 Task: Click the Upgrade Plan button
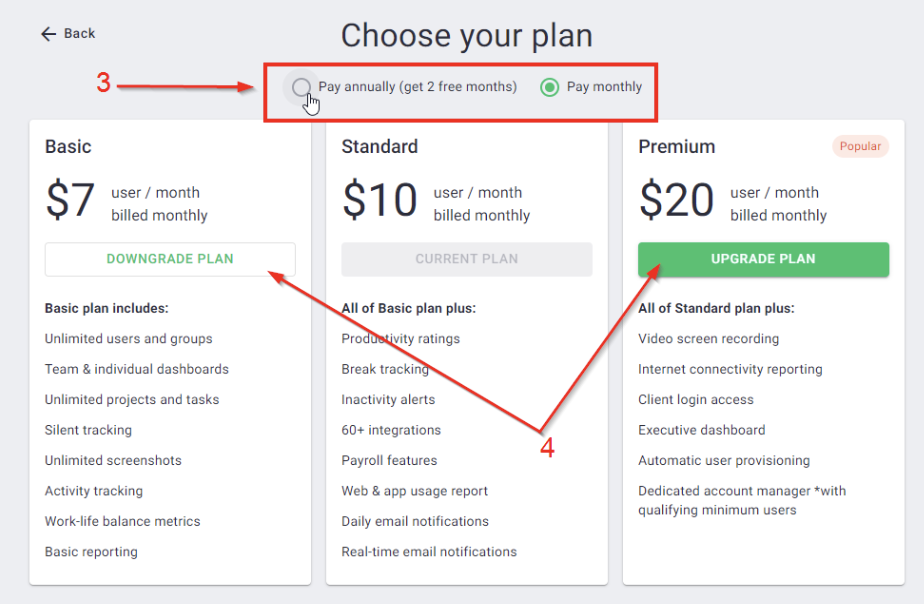763,258
